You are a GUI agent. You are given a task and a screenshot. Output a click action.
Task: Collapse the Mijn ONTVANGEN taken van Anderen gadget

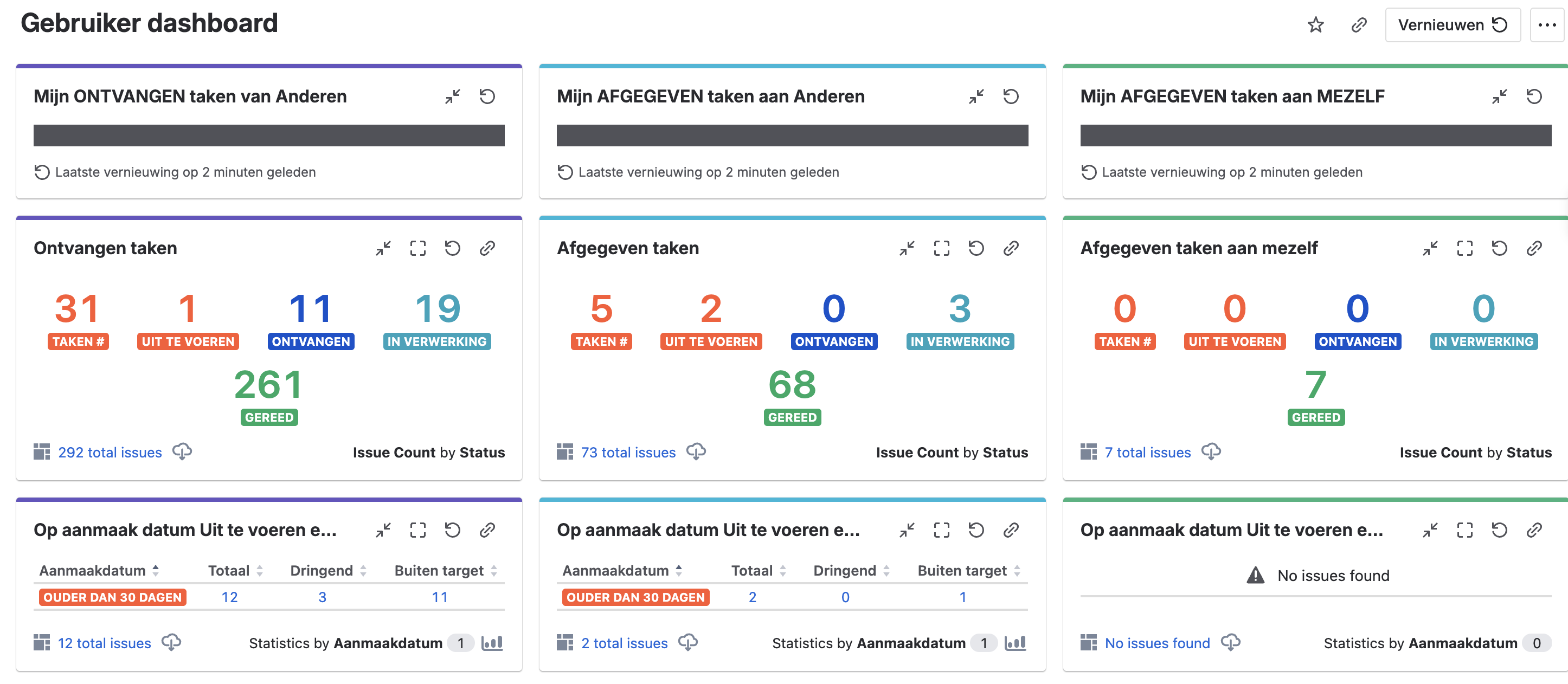pyautogui.click(x=452, y=96)
